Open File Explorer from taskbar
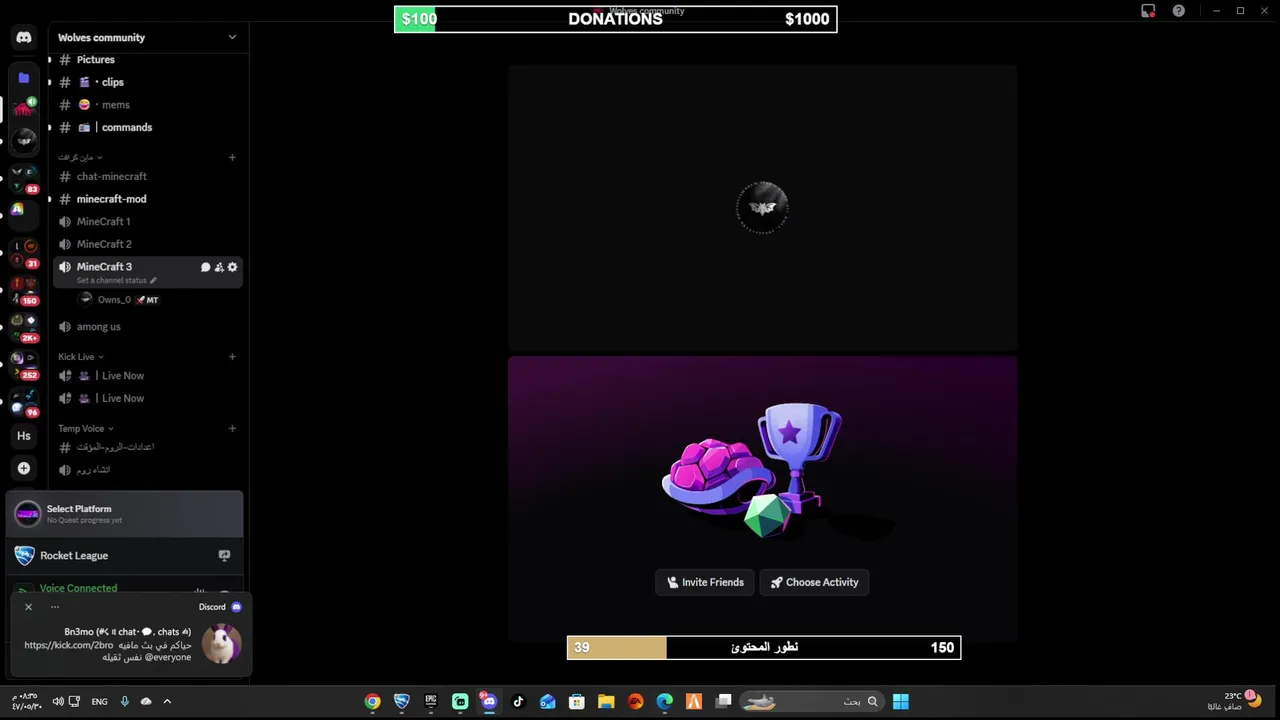 tap(606, 702)
